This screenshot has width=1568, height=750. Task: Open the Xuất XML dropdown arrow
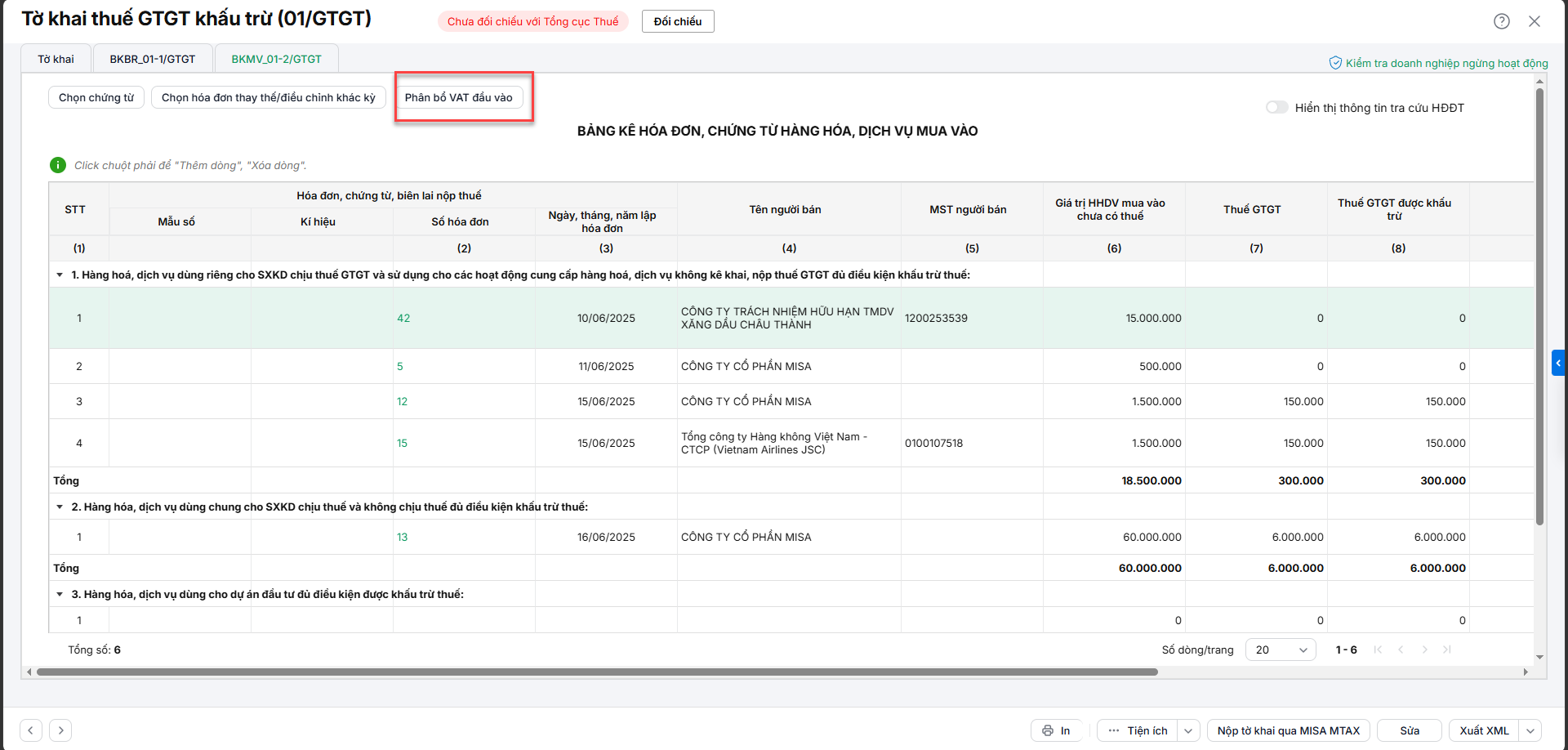click(x=1530, y=730)
